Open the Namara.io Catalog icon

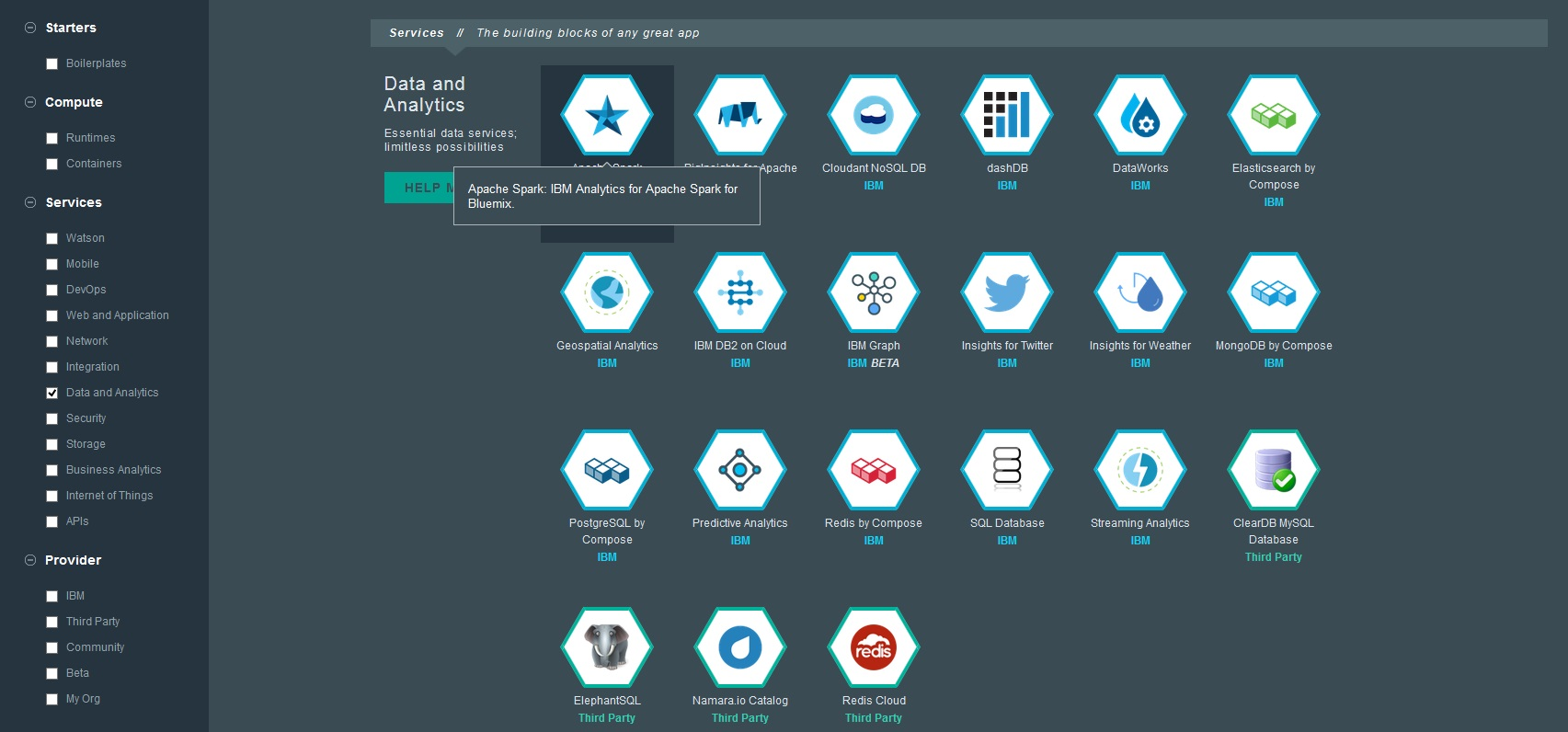(740, 648)
